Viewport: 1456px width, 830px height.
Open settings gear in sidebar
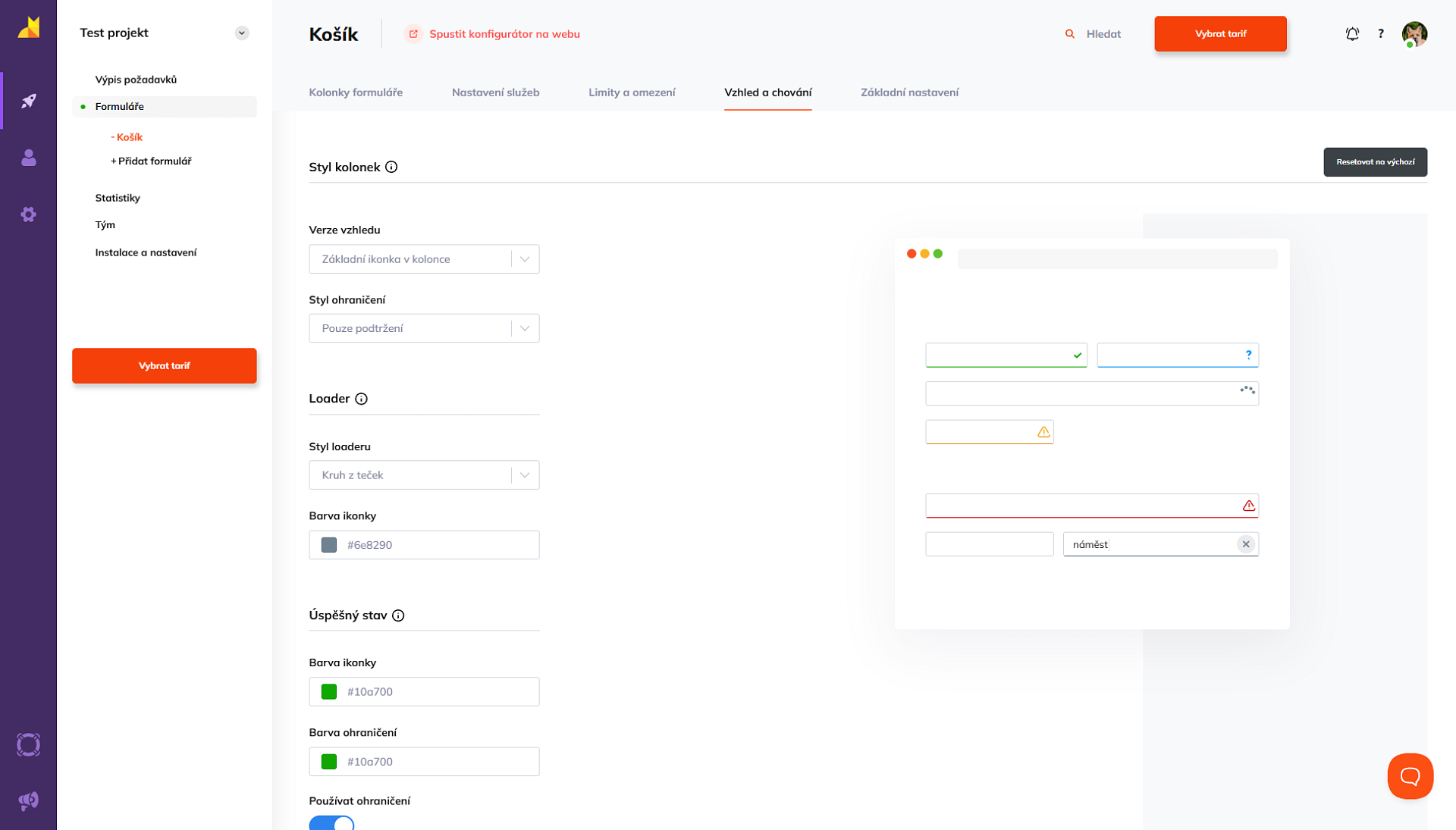(x=28, y=215)
